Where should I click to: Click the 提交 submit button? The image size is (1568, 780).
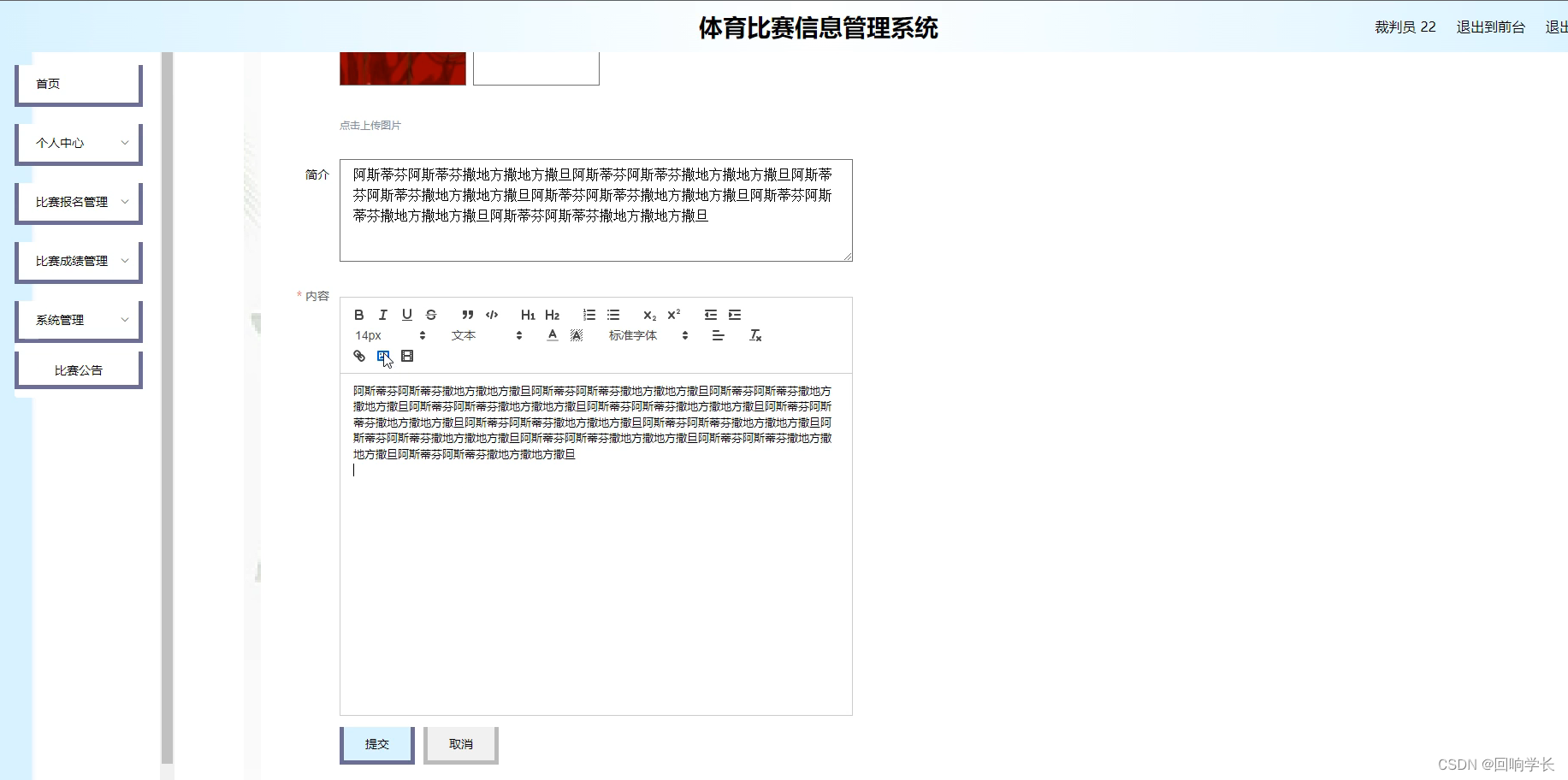tap(376, 743)
